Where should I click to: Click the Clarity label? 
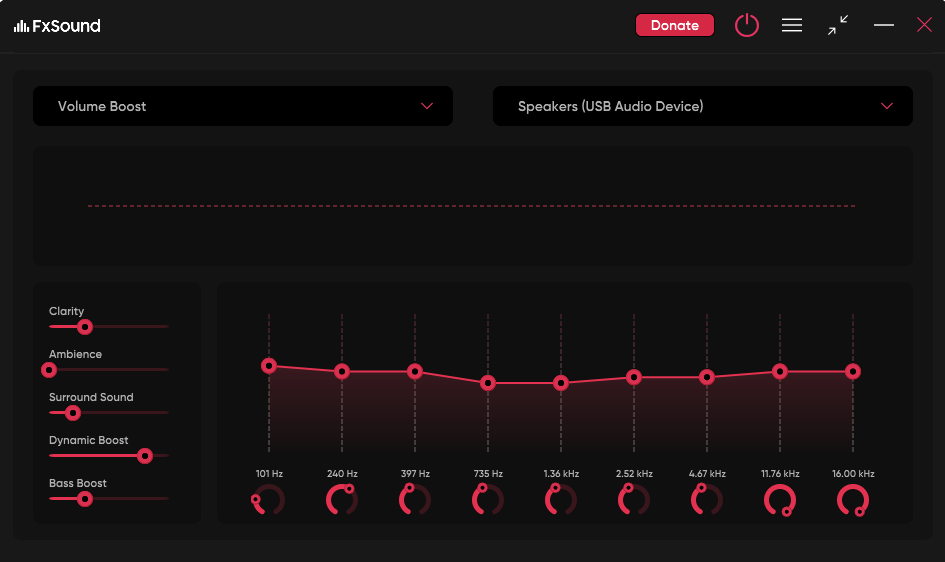point(66,311)
